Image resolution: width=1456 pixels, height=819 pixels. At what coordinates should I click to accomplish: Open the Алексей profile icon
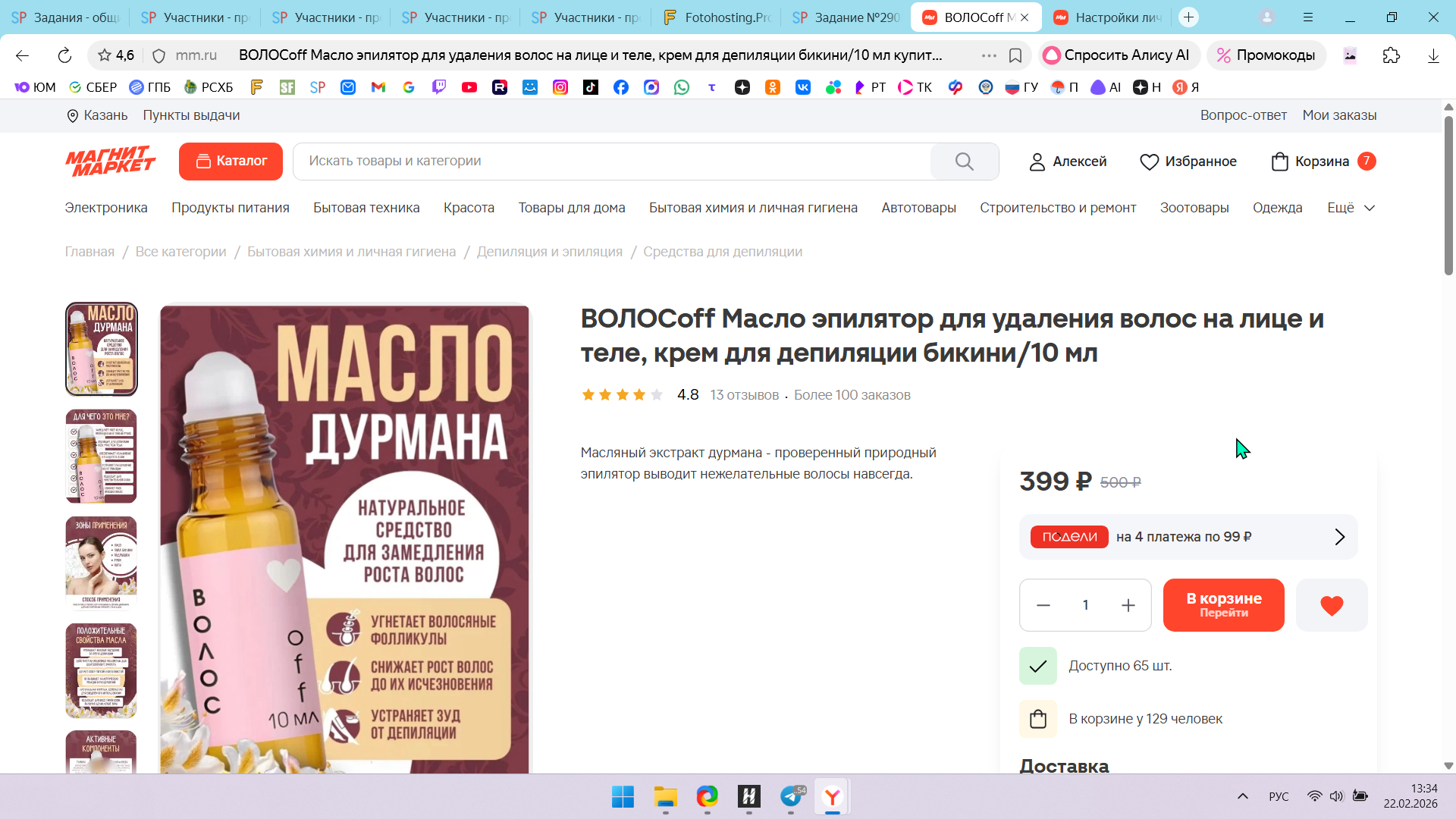click(1037, 162)
